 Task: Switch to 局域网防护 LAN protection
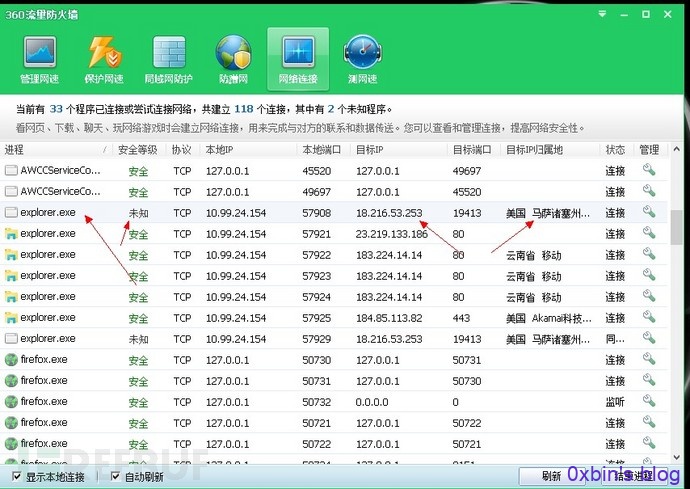click(169, 59)
